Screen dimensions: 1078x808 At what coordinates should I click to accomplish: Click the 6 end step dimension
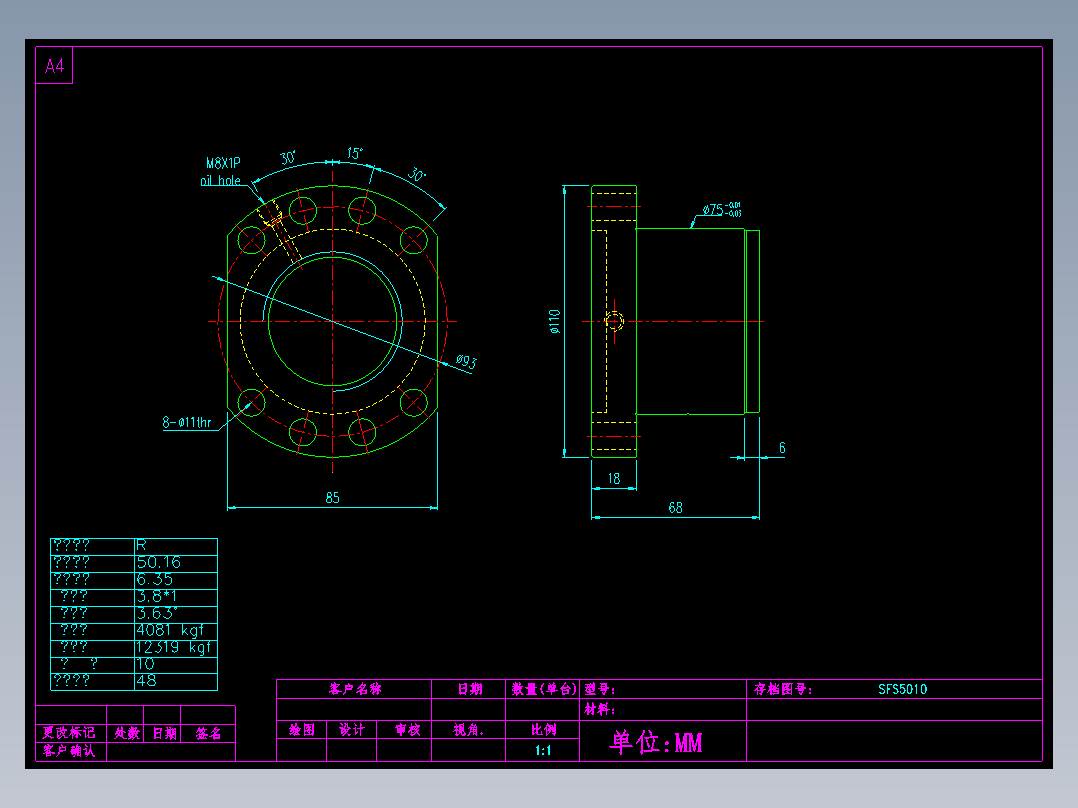click(x=782, y=448)
